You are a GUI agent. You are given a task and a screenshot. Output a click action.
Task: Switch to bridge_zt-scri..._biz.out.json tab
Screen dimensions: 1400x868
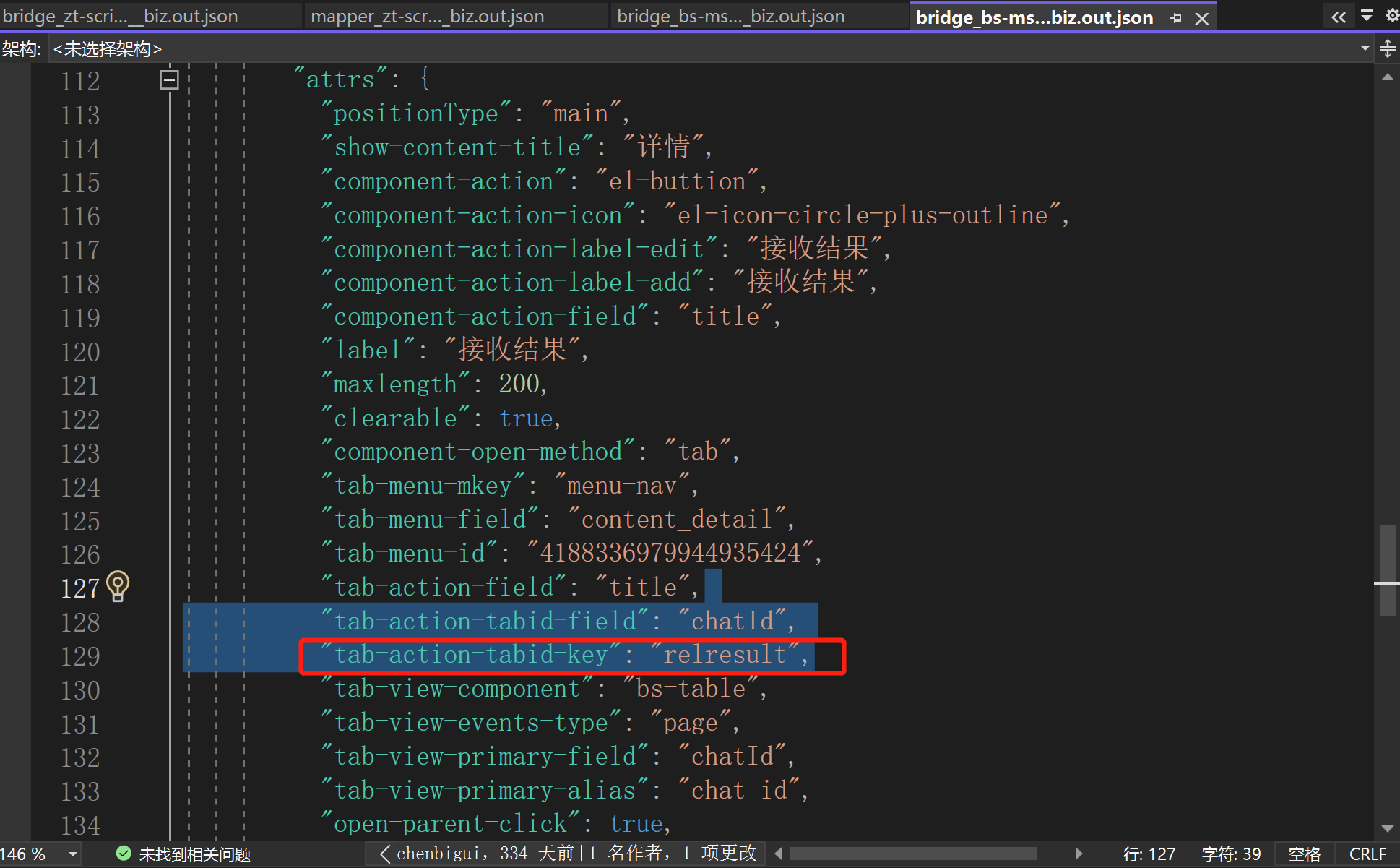tap(121, 16)
